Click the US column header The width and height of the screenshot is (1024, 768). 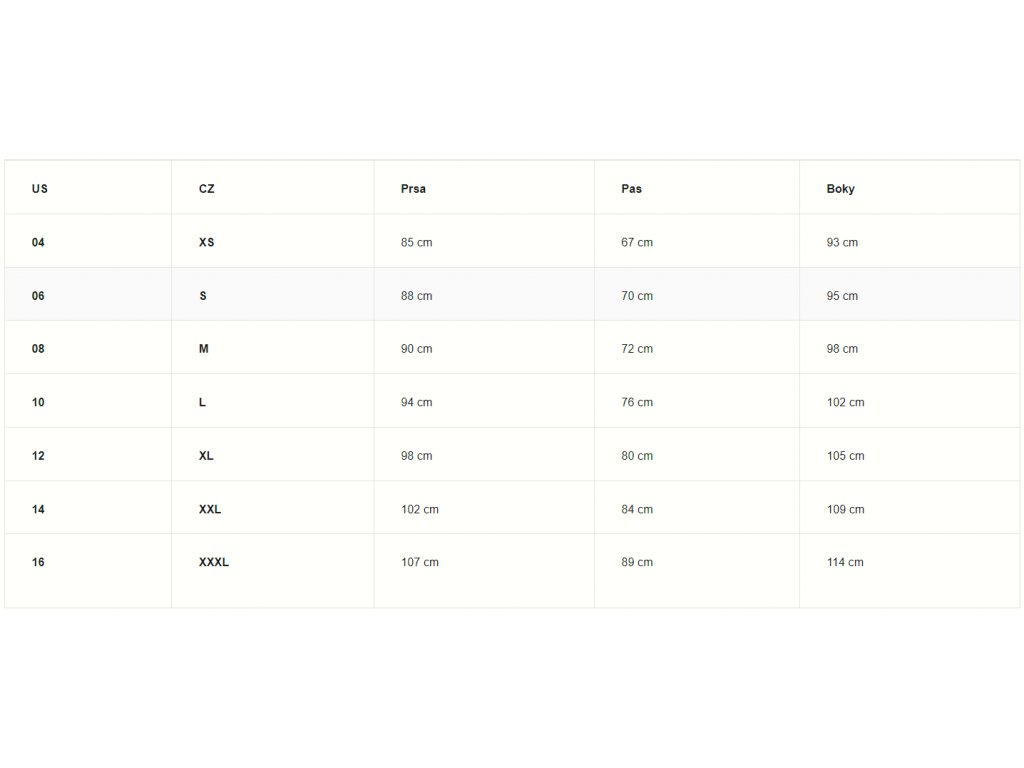40,189
